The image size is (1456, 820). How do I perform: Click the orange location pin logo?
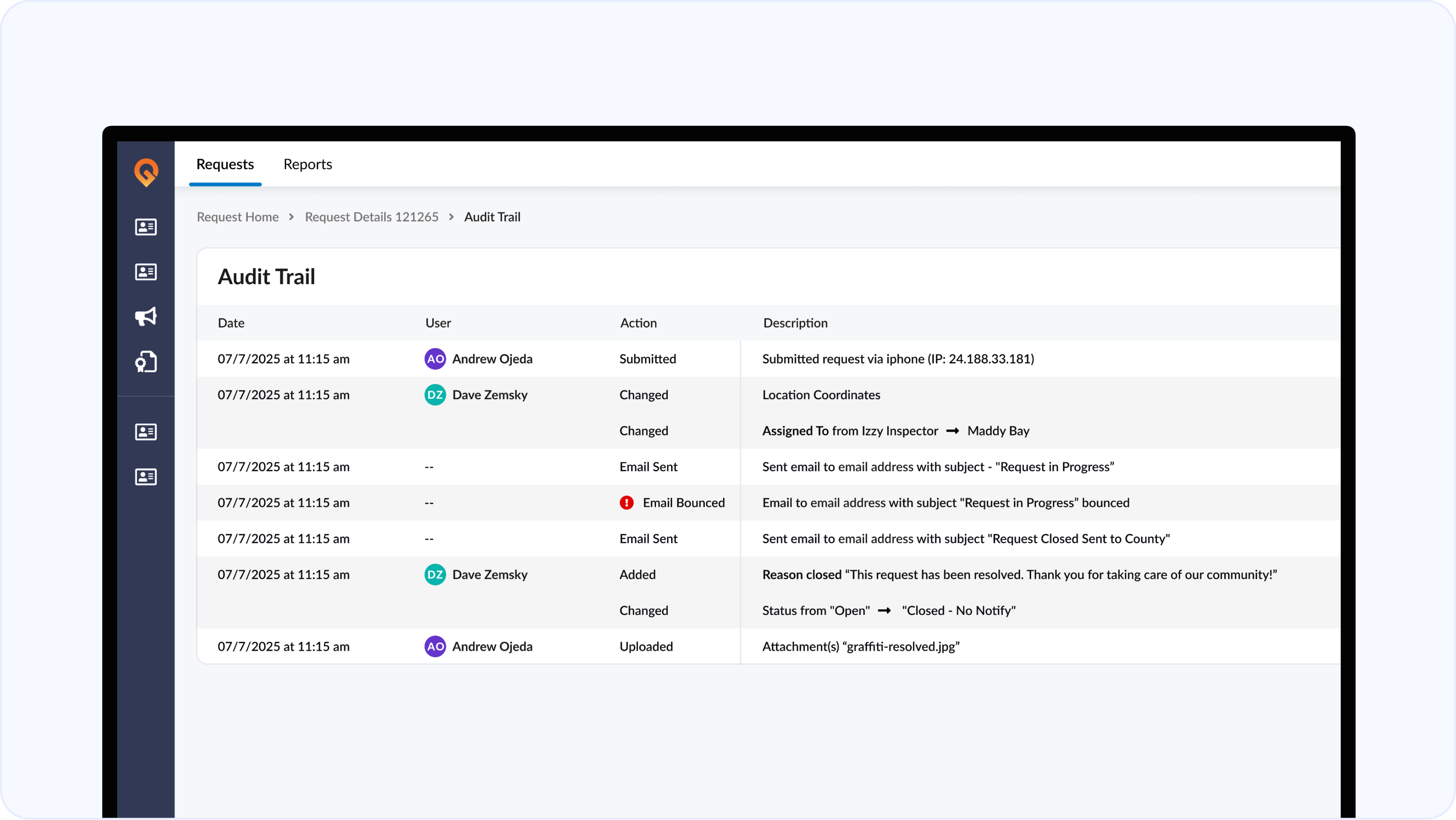[x=146, y=172]
